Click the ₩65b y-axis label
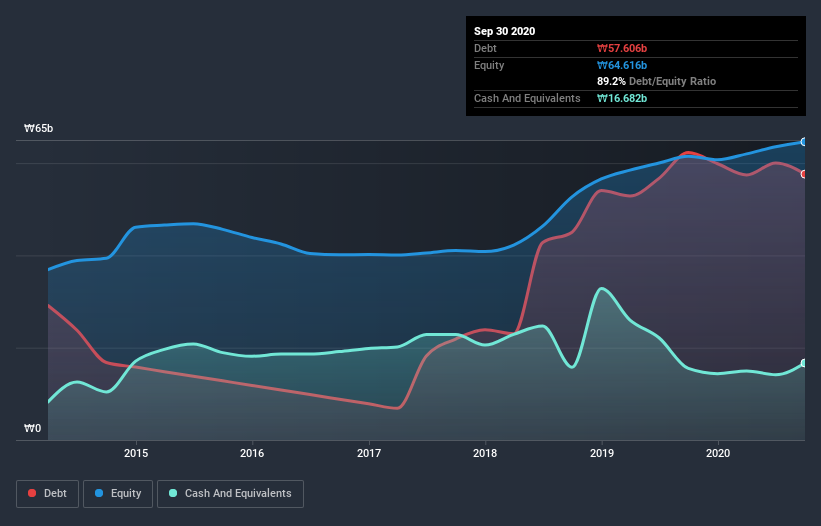Screen dimensions: 821x526 click(x=38, y=128)
